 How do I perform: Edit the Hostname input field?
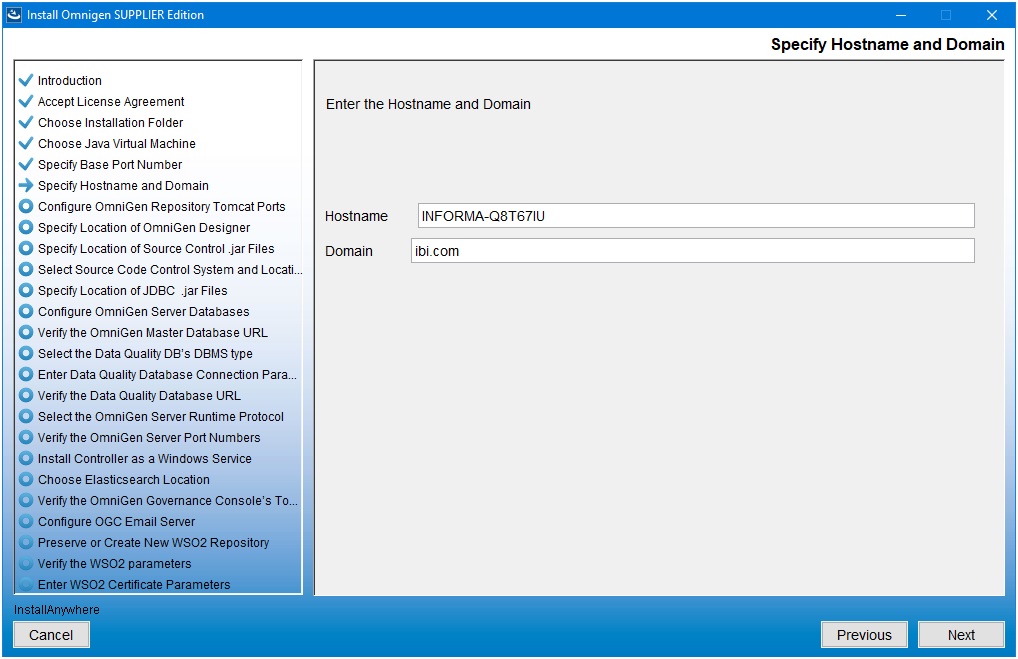696,216
